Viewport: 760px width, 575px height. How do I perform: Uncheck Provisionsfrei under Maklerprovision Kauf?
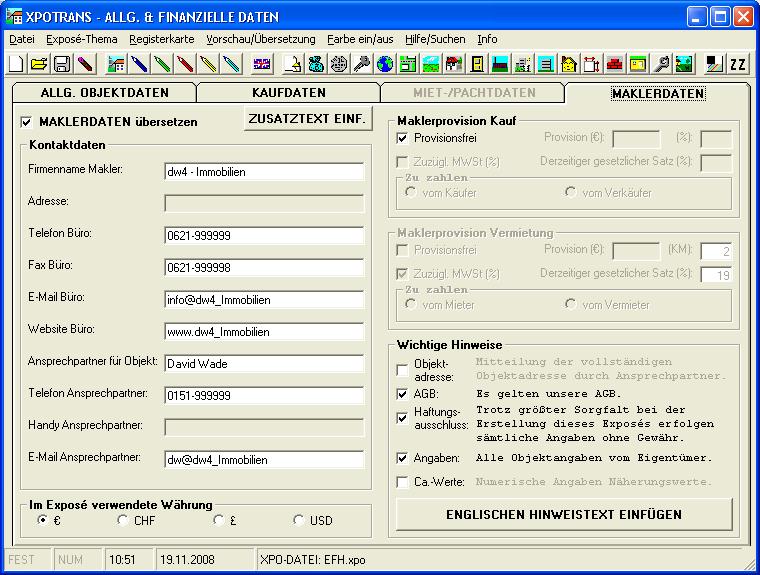pyautogui.click(x=403, y=138)
